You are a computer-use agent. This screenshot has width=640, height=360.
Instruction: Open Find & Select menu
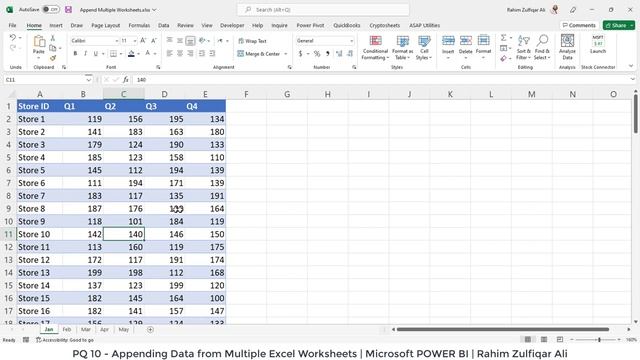(542, 47)
